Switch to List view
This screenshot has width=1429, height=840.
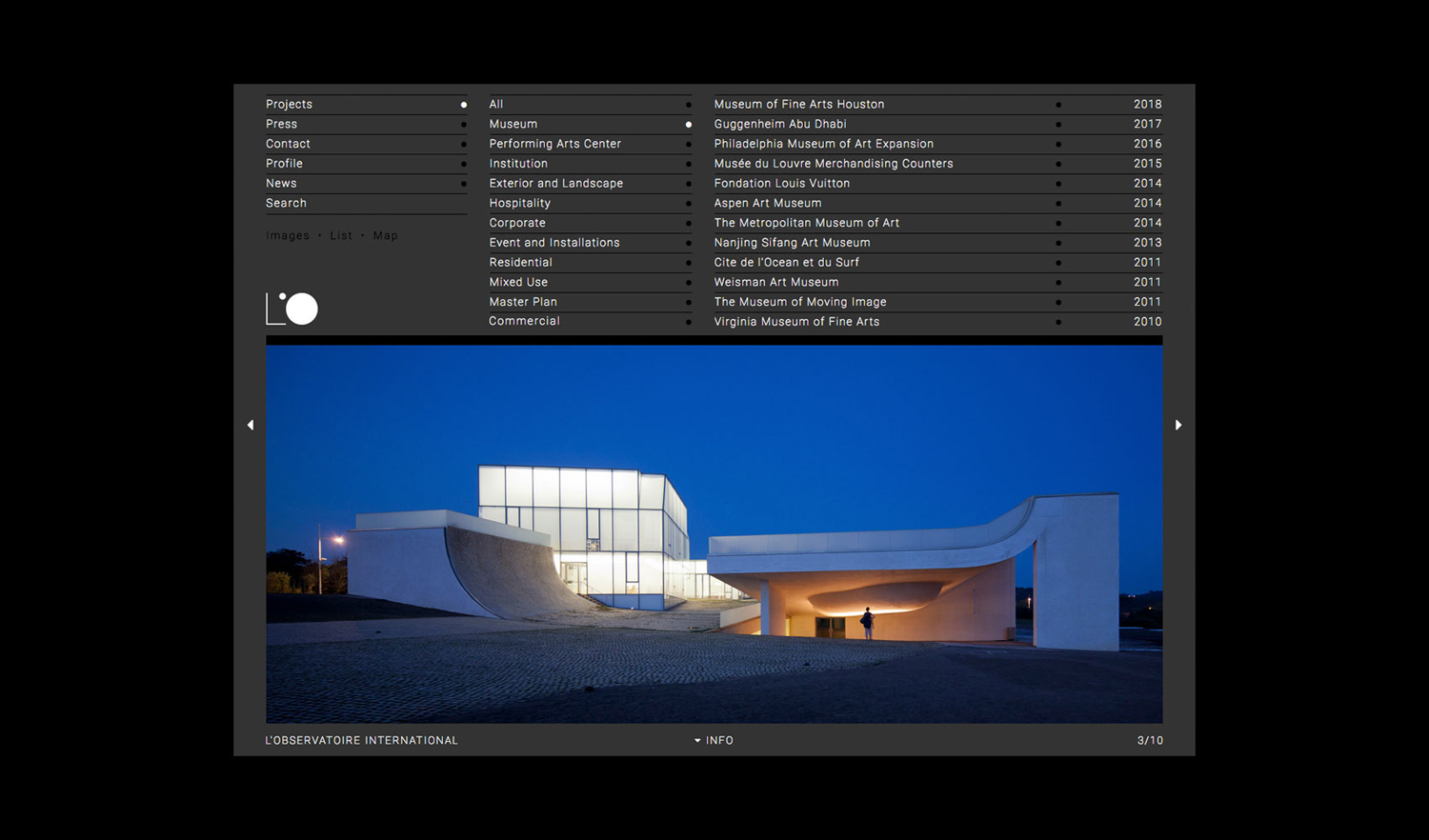click(x=341, y=235)
